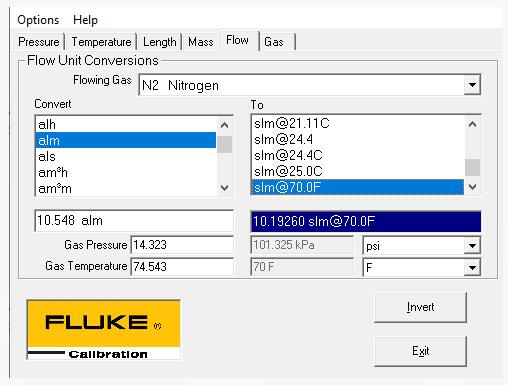This screenshot has height=385, width=508.
Task: Click the Exit button
Action: click(x=420, y=351)
